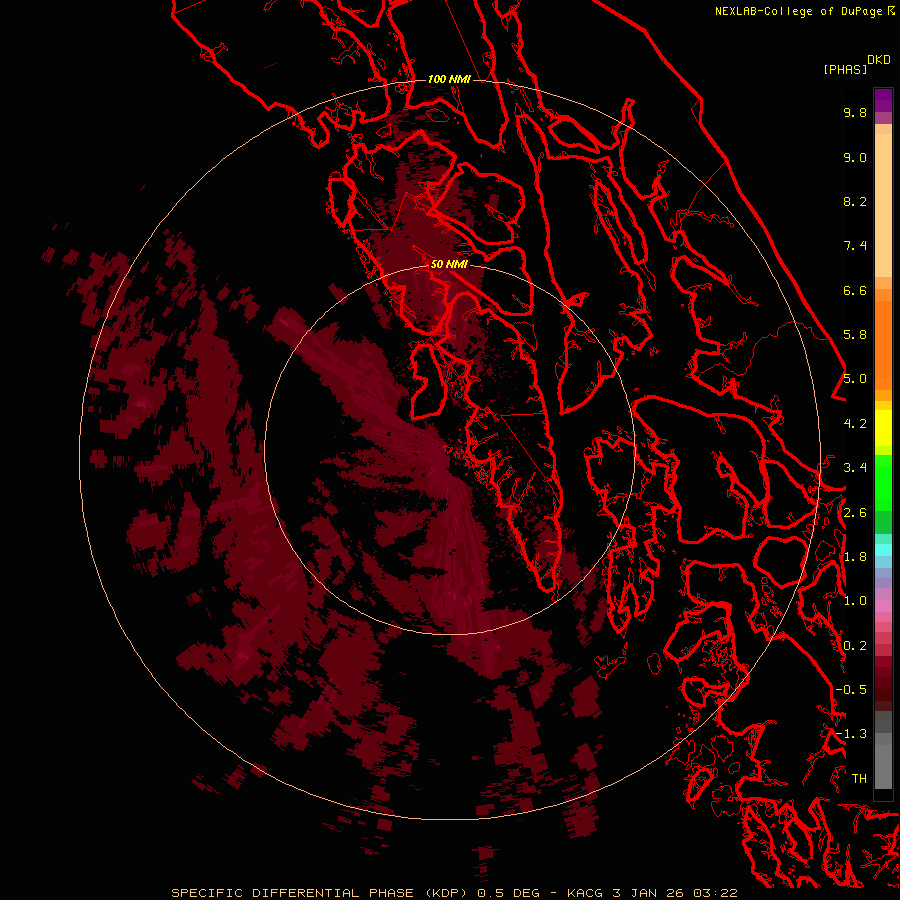
Task: Click the -1.3 value on the color scale
Action: [851, 734]
